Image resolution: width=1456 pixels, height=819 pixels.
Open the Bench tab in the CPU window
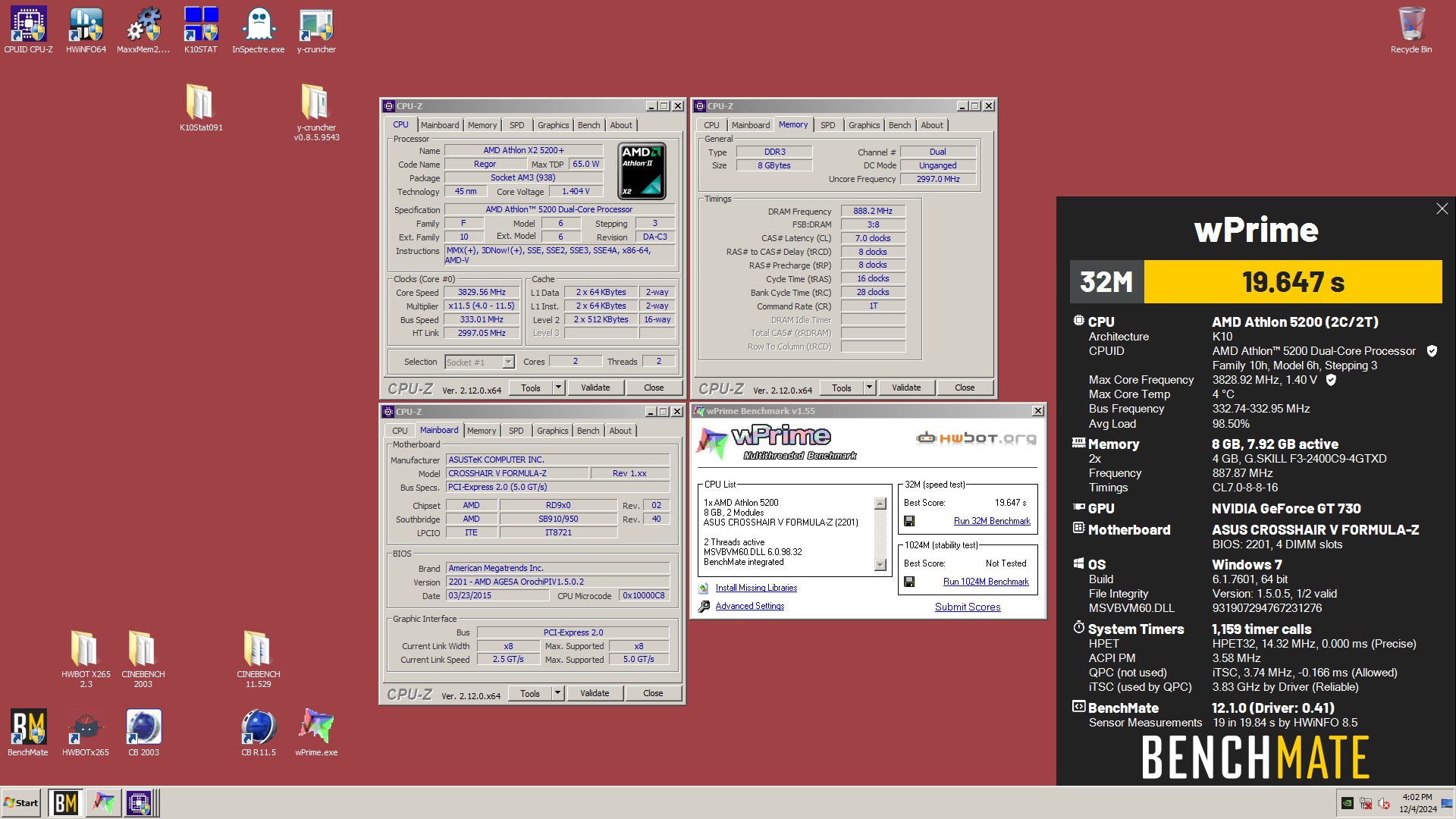pos(588,125)
